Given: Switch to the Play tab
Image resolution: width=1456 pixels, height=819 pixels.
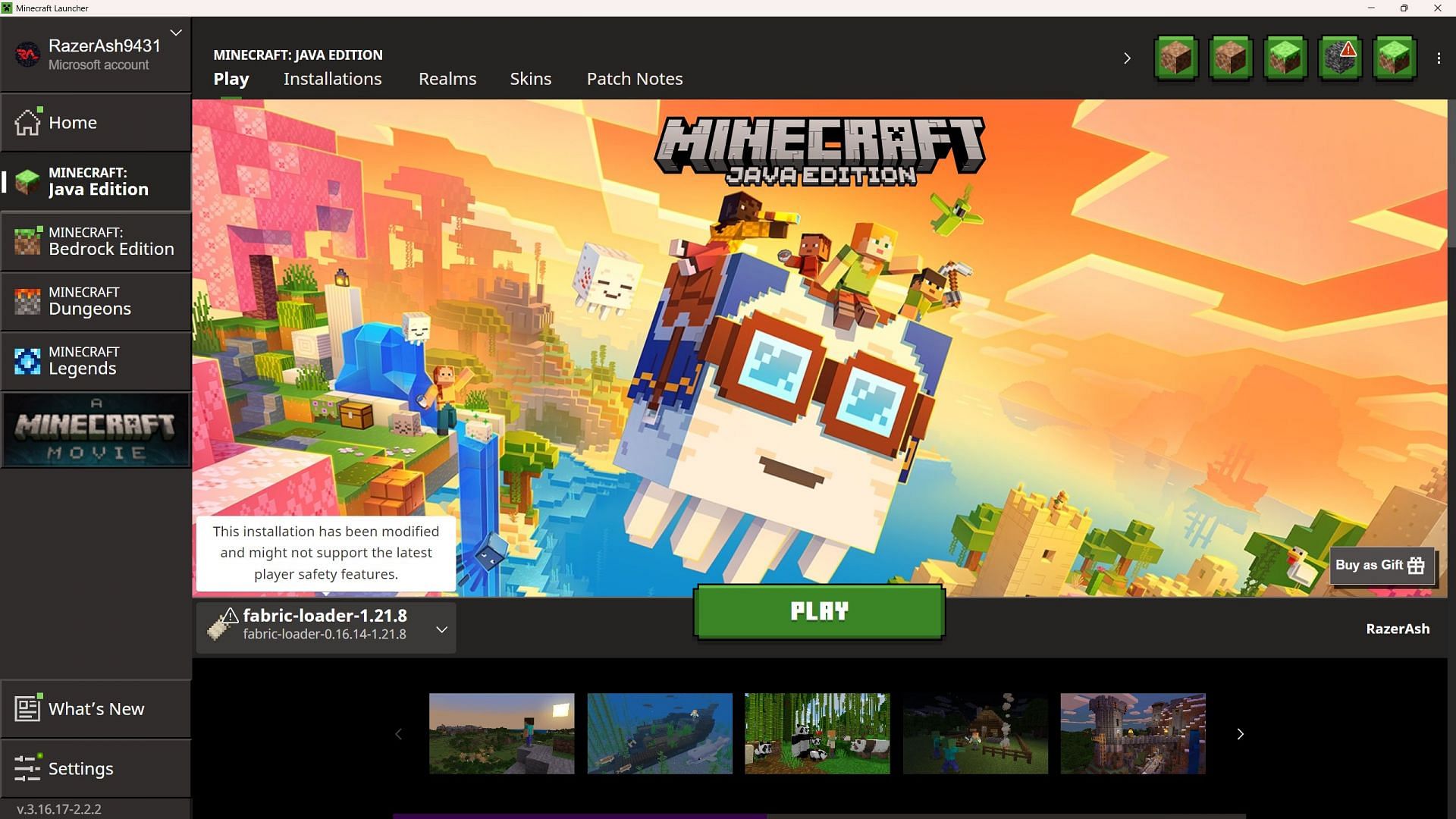Looking at the screenshot, I should [231, 79].
